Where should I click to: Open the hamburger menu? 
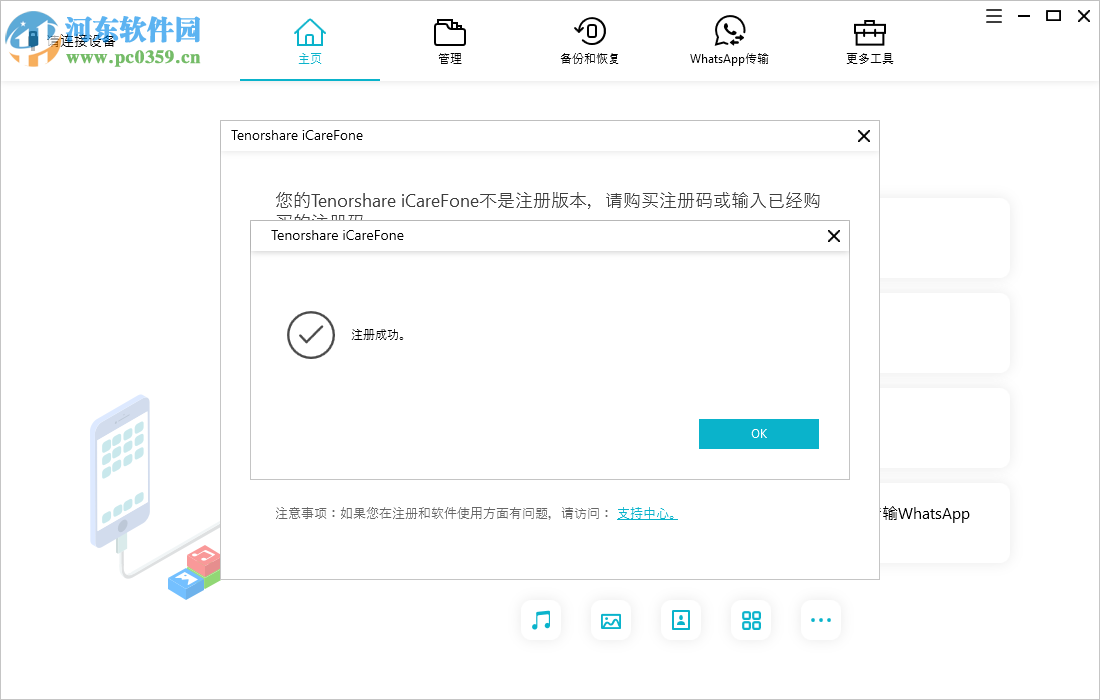[993, 16]
